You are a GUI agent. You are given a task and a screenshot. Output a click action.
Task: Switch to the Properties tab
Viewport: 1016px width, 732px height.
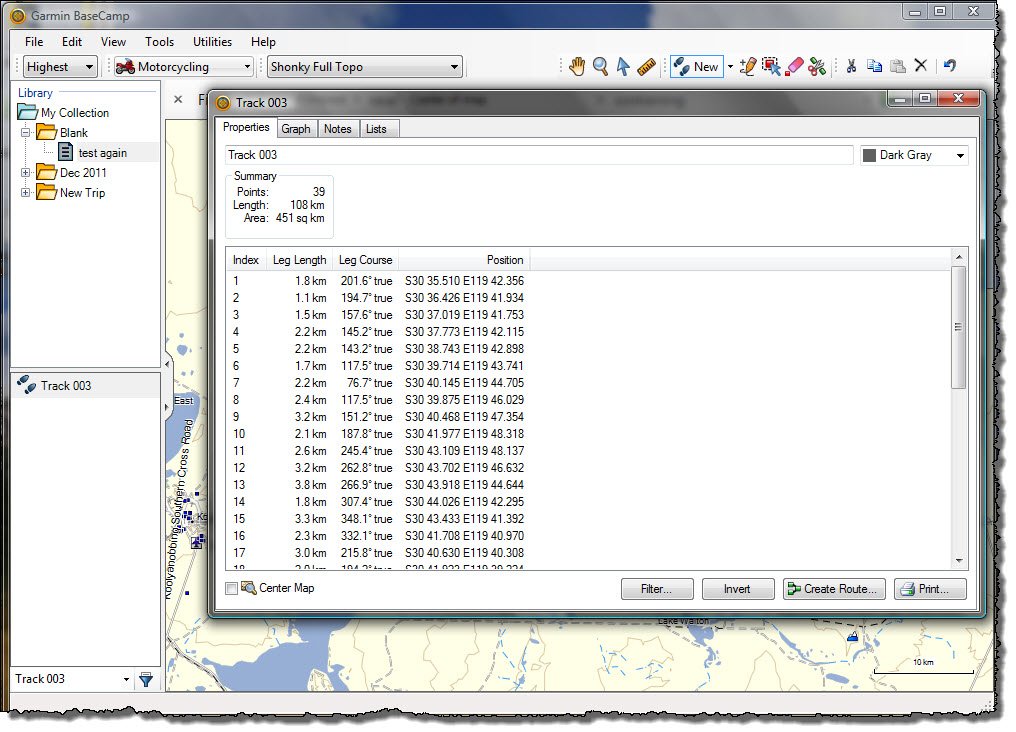coord(246,128)
